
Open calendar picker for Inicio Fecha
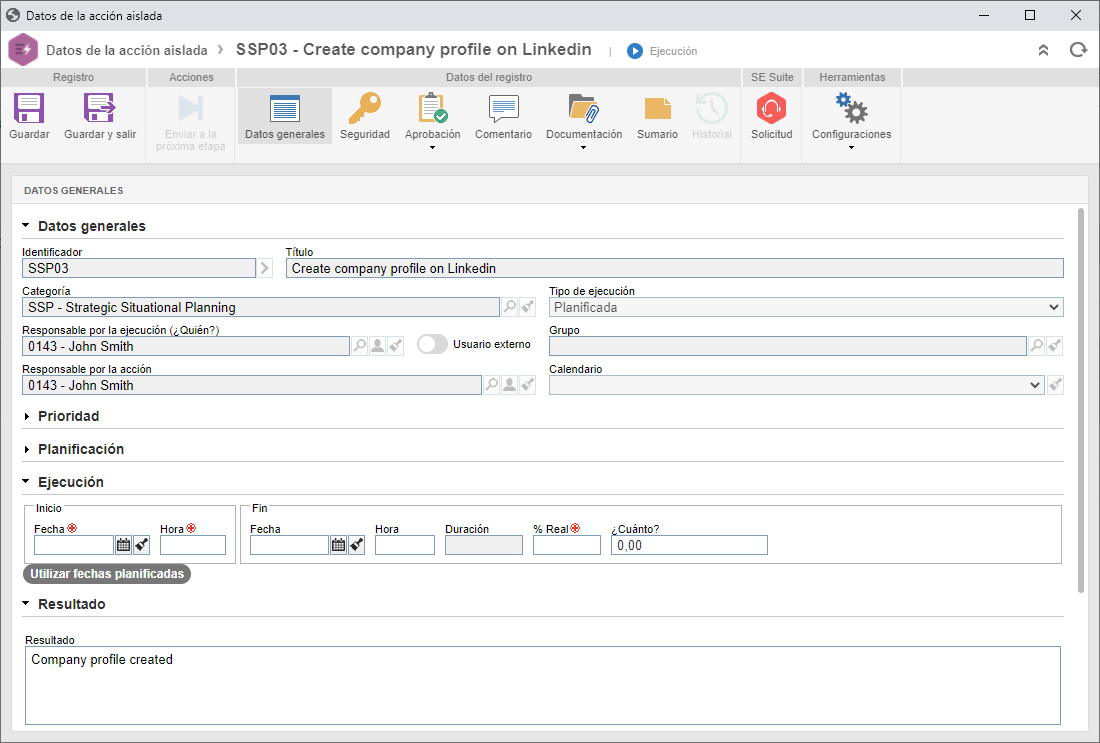pos(123,545)
